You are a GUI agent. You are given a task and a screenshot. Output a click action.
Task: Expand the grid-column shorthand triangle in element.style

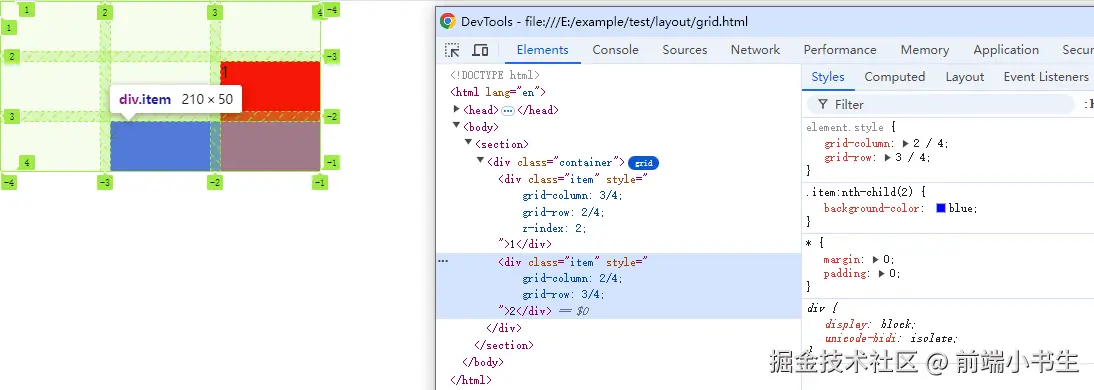click(x=906, y=144)
